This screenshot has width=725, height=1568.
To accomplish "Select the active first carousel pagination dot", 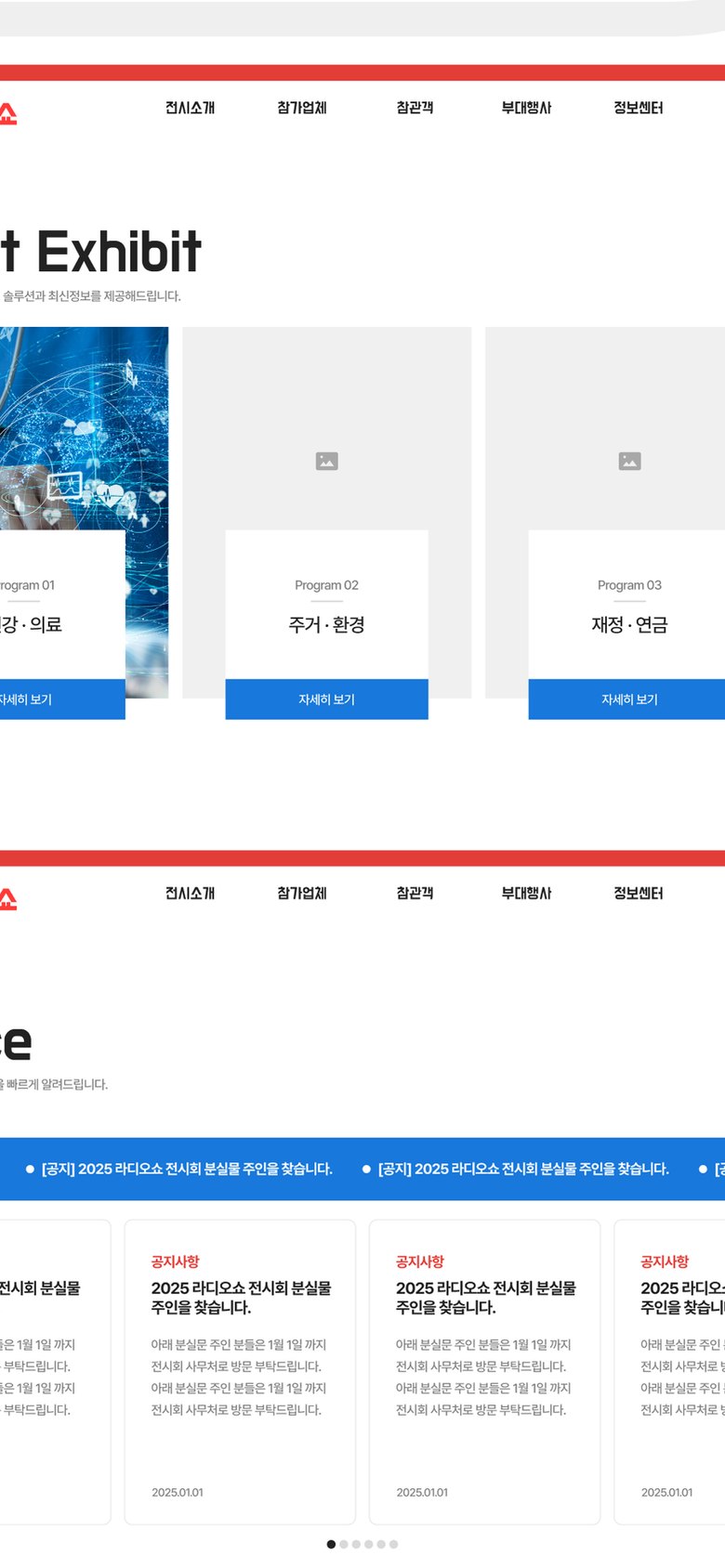I will tap(331, 1544).
